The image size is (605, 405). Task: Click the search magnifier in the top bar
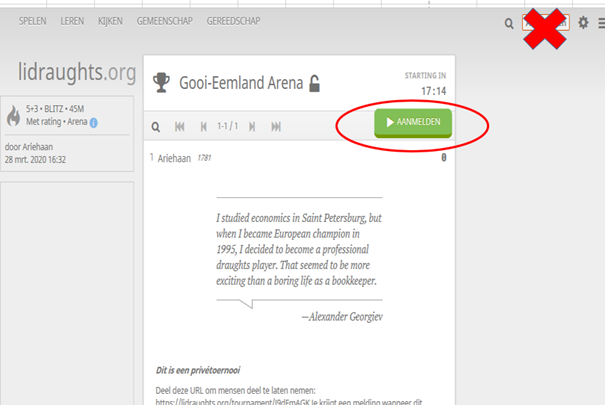coord(509,24)
